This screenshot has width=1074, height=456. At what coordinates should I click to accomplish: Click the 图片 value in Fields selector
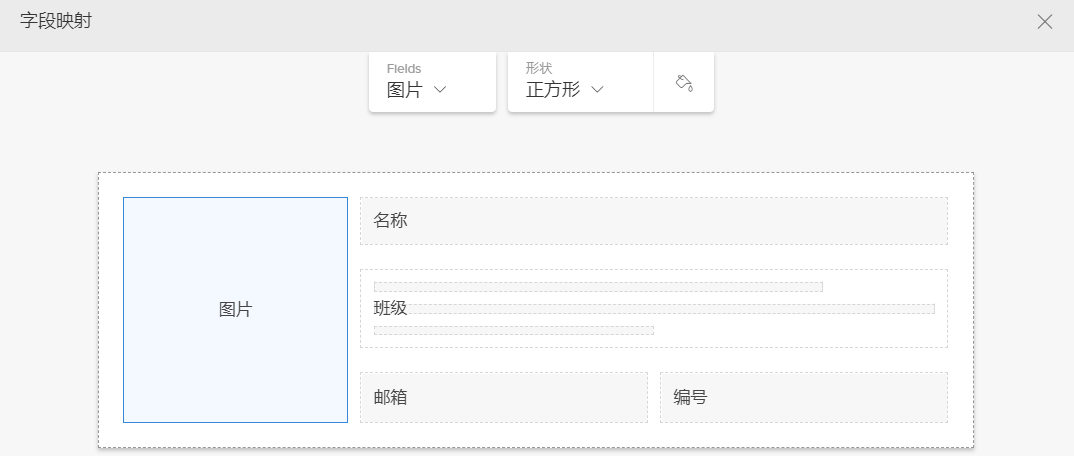(x=405, y=89)
